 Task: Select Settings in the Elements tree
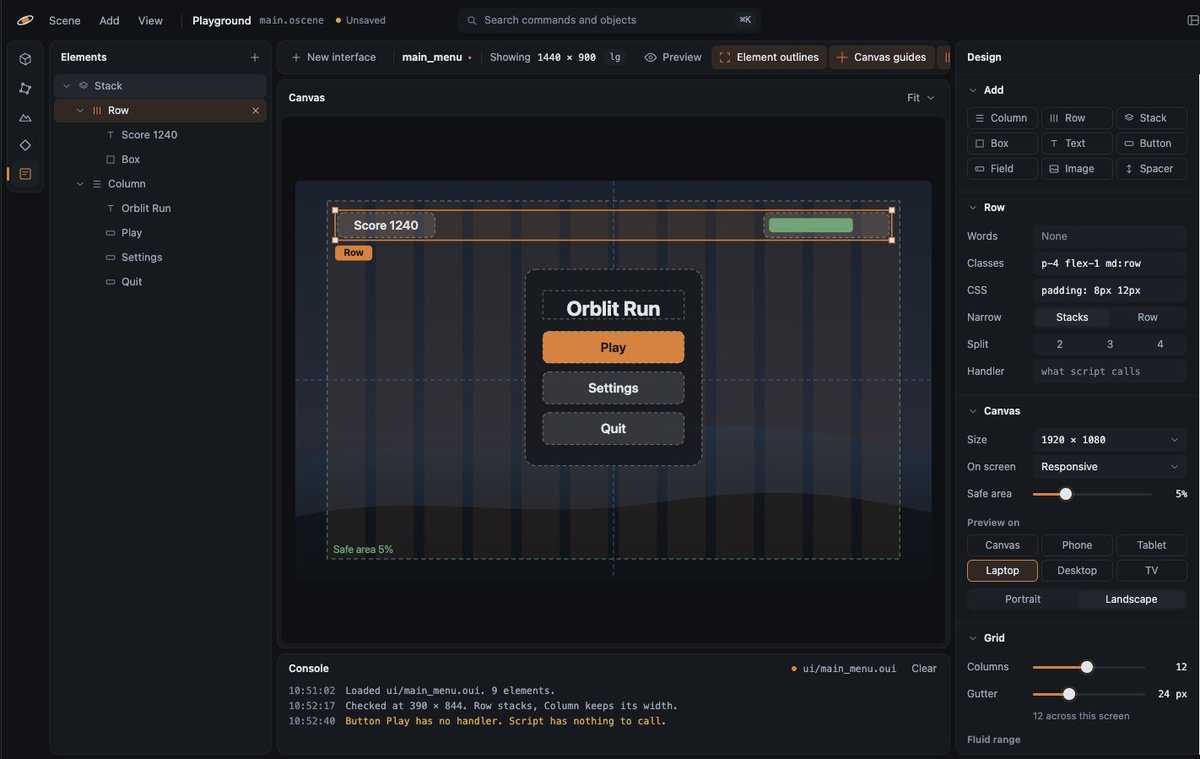tap(160, 257)
